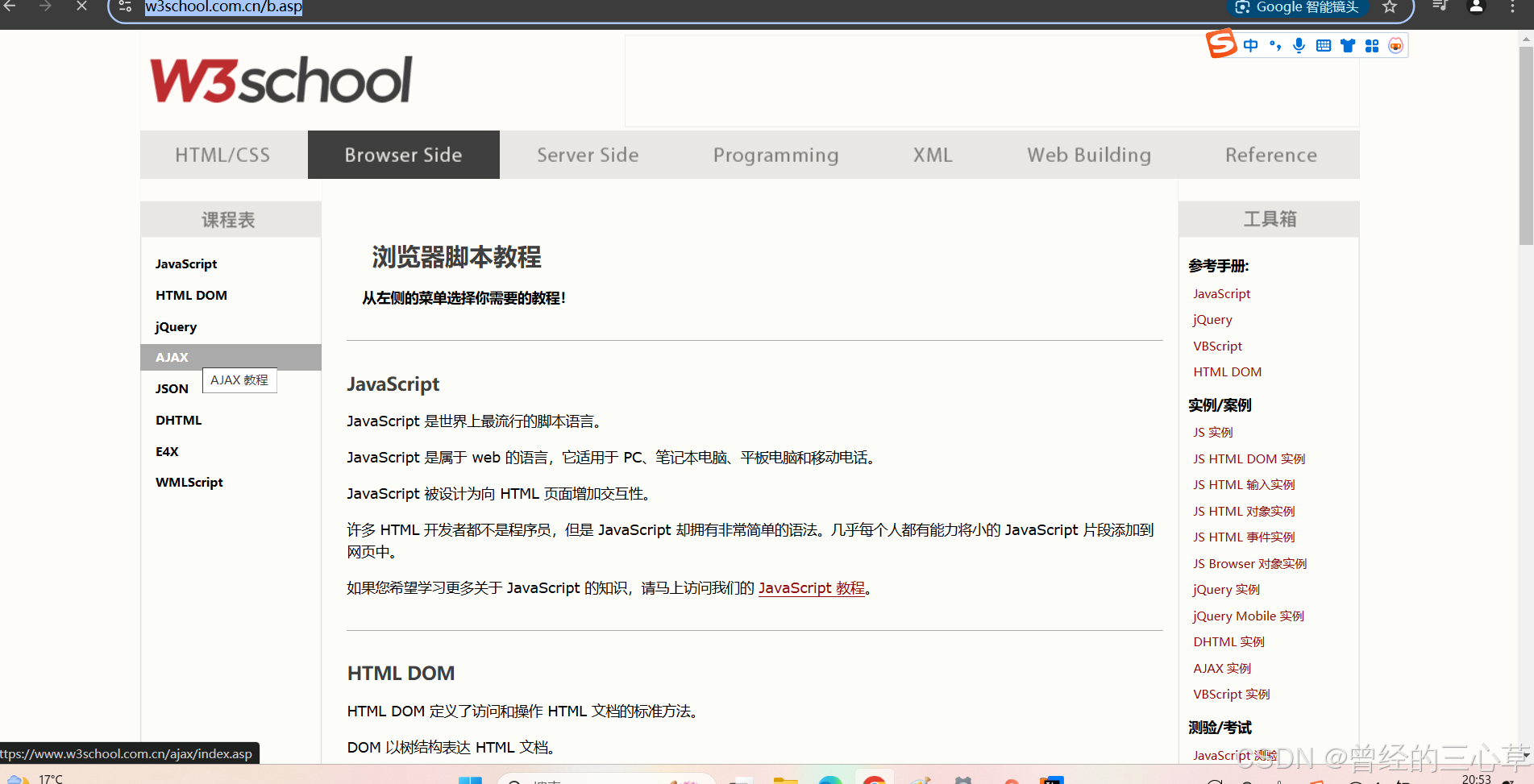Viewport: 1534px width, 784px height.
Task: Open the Sogou soft keyboard icon
Action: (x=1324, y=46)
